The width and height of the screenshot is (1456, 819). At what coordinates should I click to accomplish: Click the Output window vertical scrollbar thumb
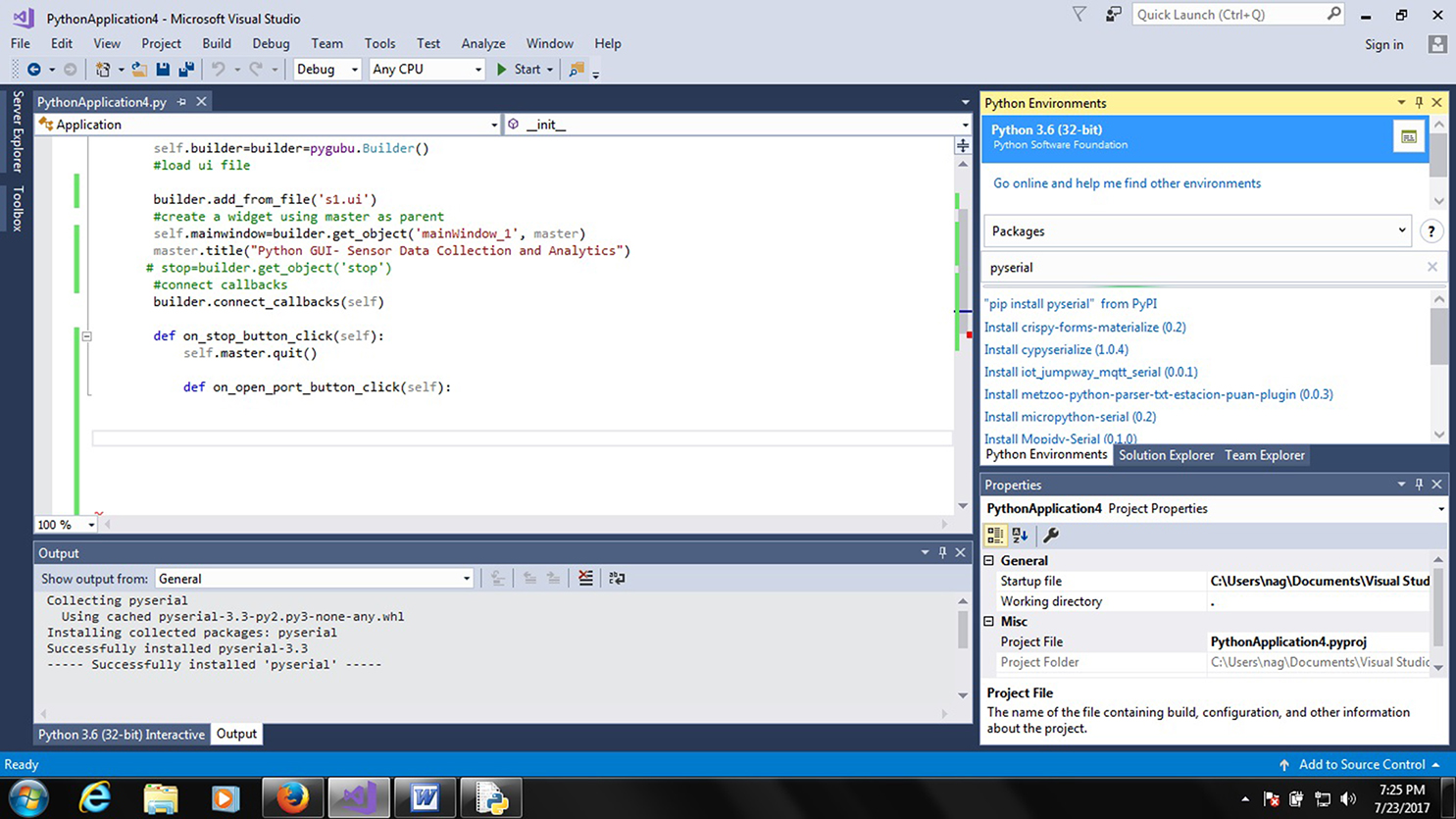962,628
